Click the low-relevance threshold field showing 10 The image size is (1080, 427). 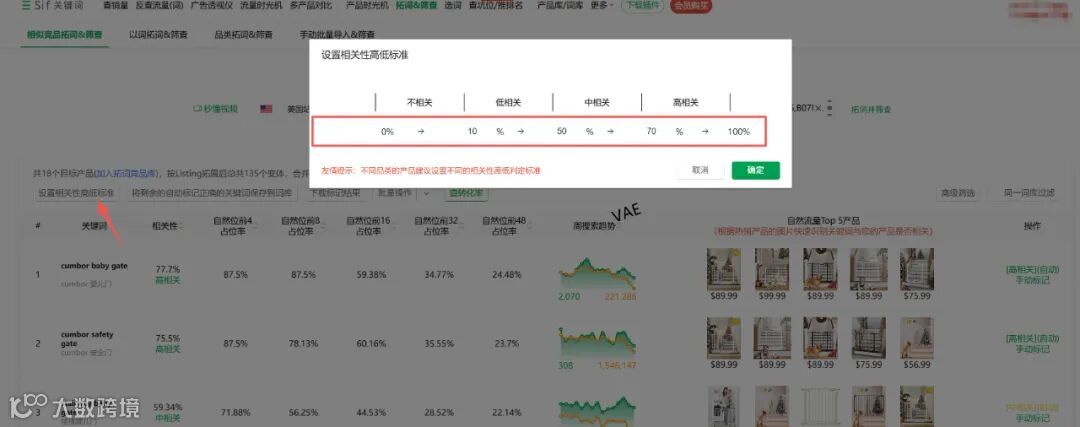click(x=472, y=131)
